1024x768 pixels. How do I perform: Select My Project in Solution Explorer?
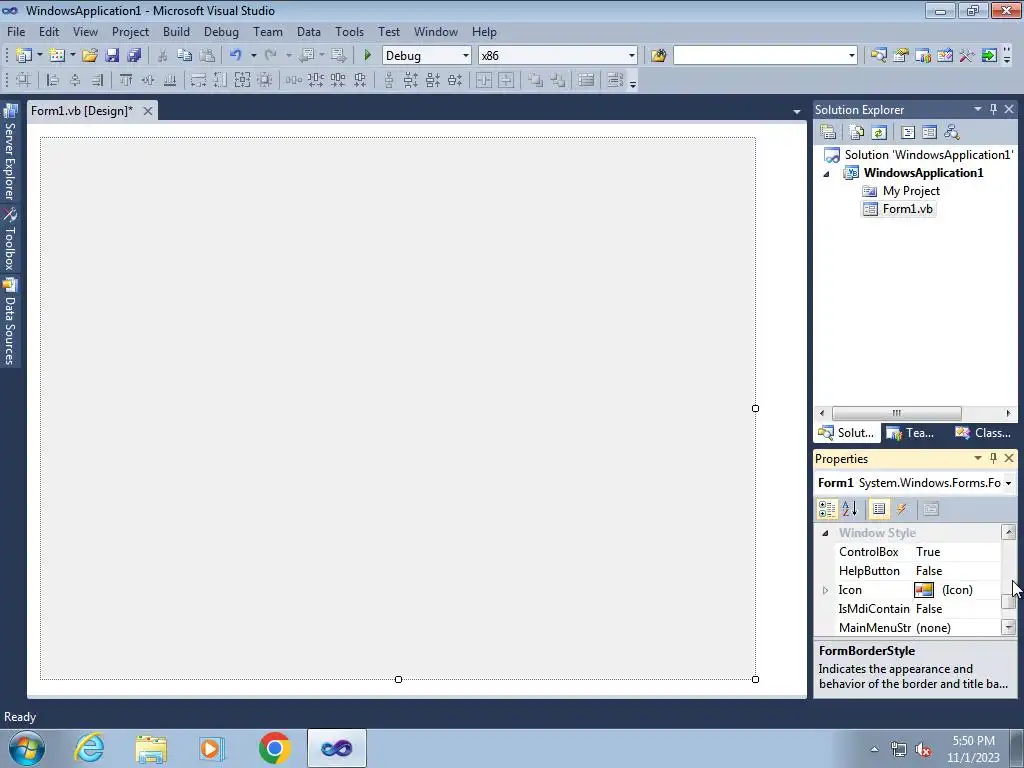(x=901, y=191)
